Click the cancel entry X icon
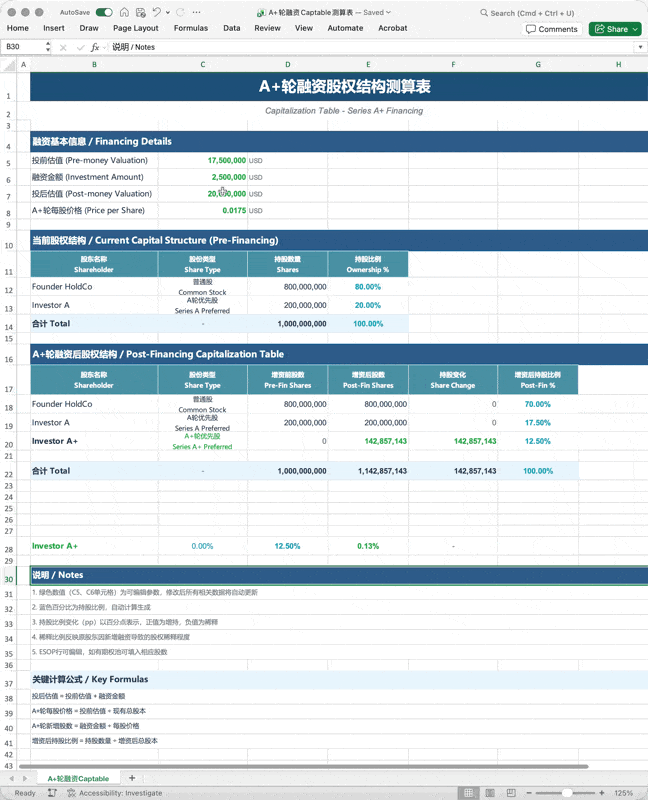 [63, 47]
